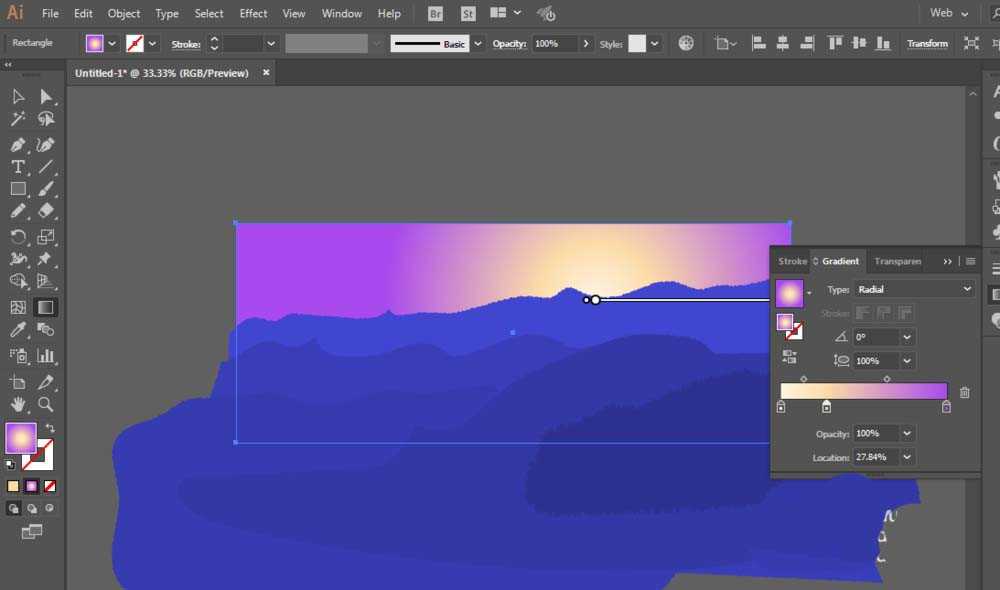The width and height of the screenshot is (1000, 590).
Task: Switch to the Stroke panel tab
Action: 792,262
